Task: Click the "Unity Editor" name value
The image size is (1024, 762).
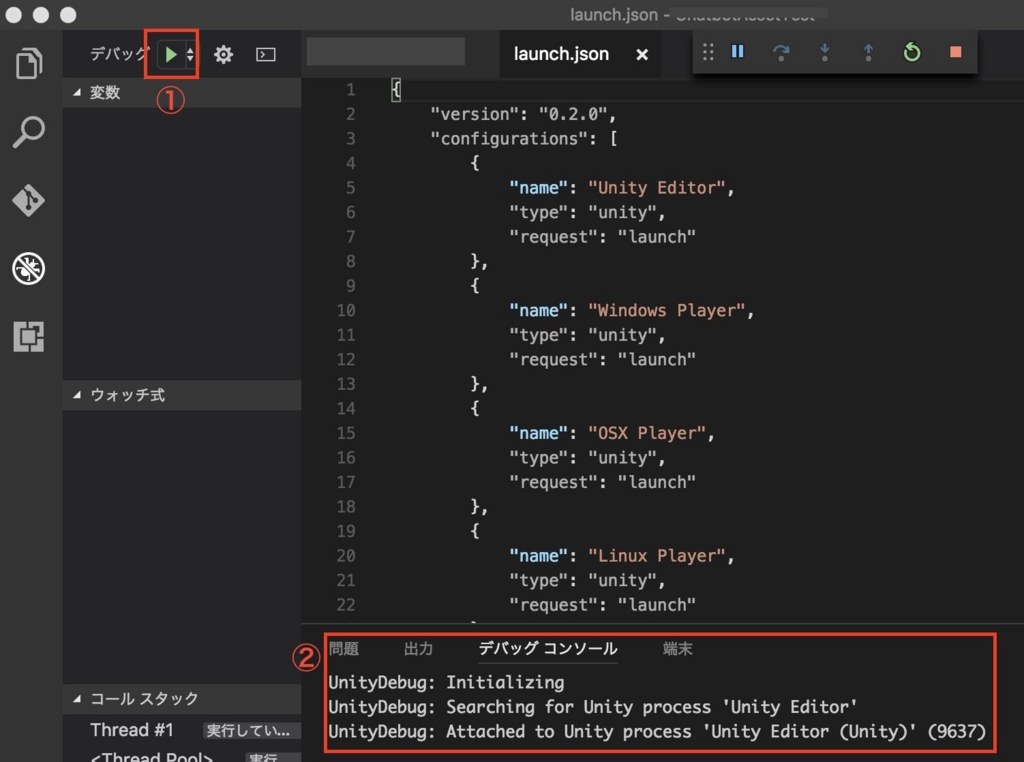Action: click(x=656, y=188)
